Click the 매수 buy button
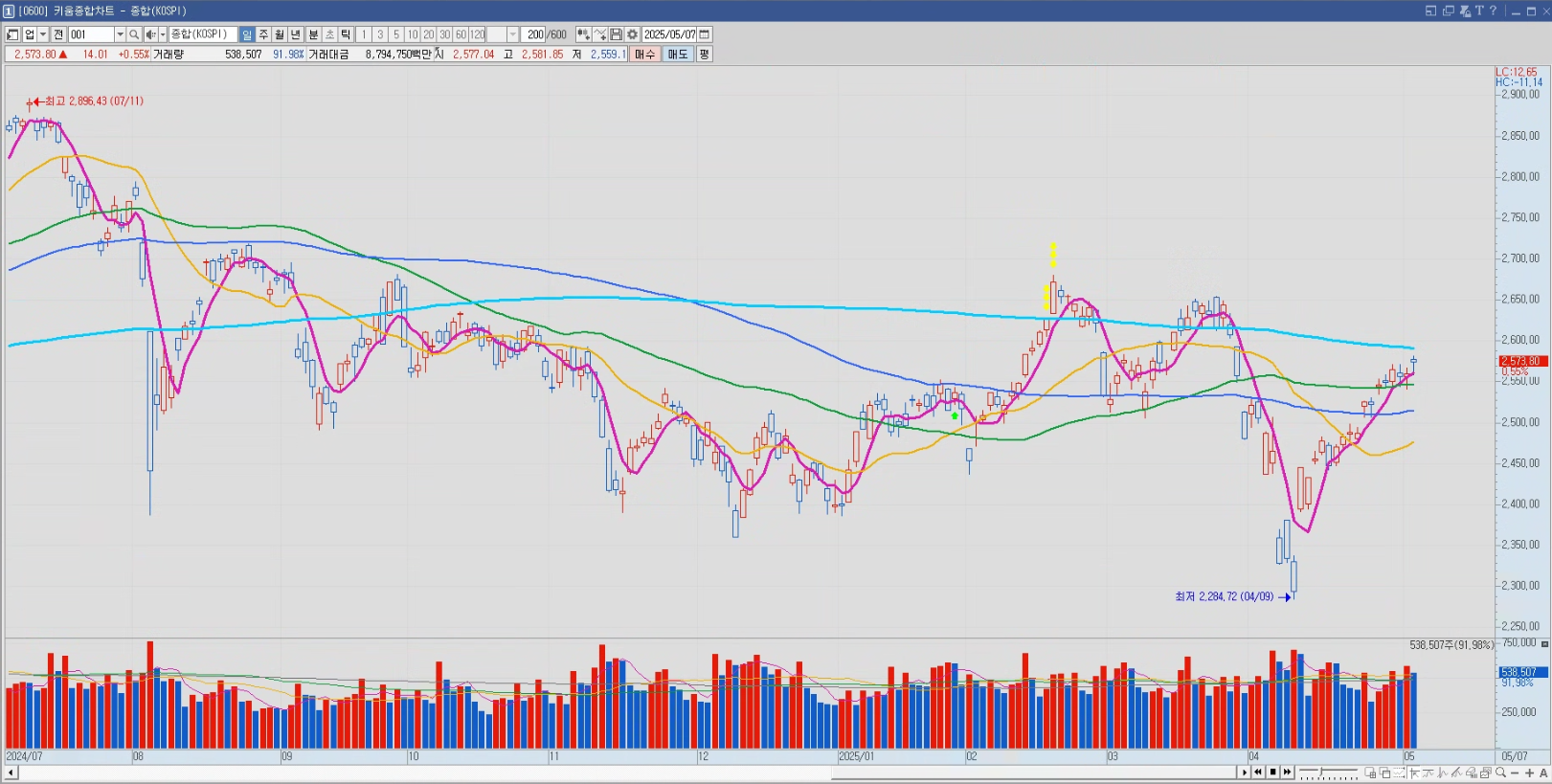Image resolution: width=1552 pixels, height=784 pixels. tap(644, 55)
